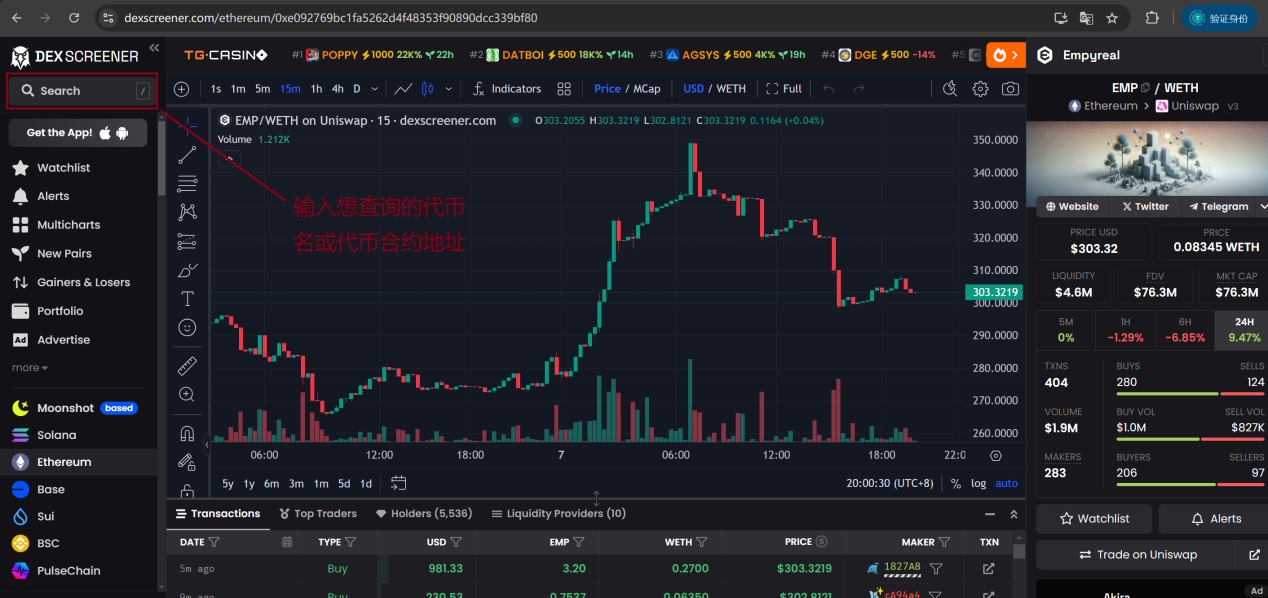Toggle MCap display in Price/MCap switch
Image resolution: width=1268 pixels, height=598 pixels.
point(647,89)
